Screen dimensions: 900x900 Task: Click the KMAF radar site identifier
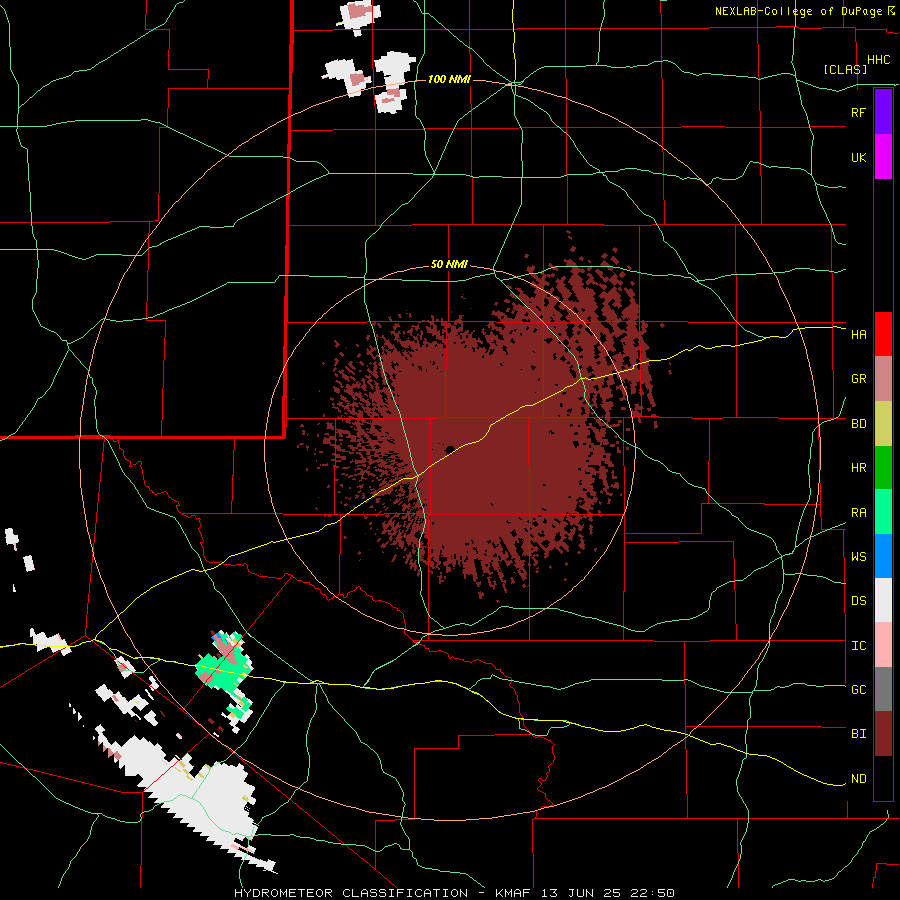pyautogui.click(x=514, y=893)
